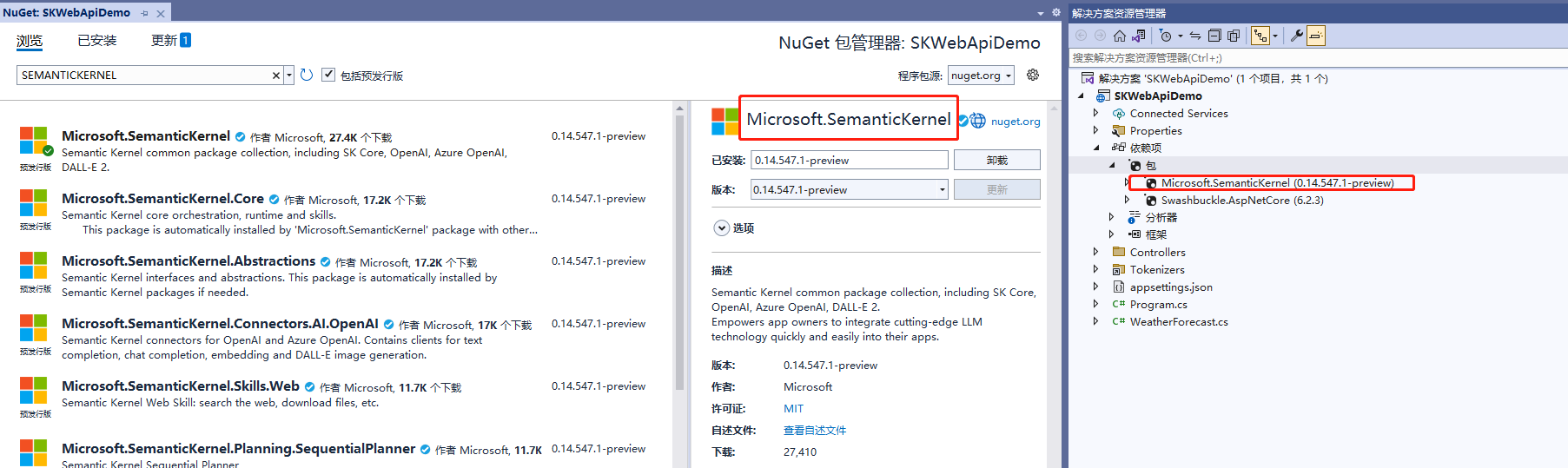This screenshot has height=468, width=1568.
Task: Click the Swashbuckle.AspNetCore package icon in tree
Action: click(1151, 201)
